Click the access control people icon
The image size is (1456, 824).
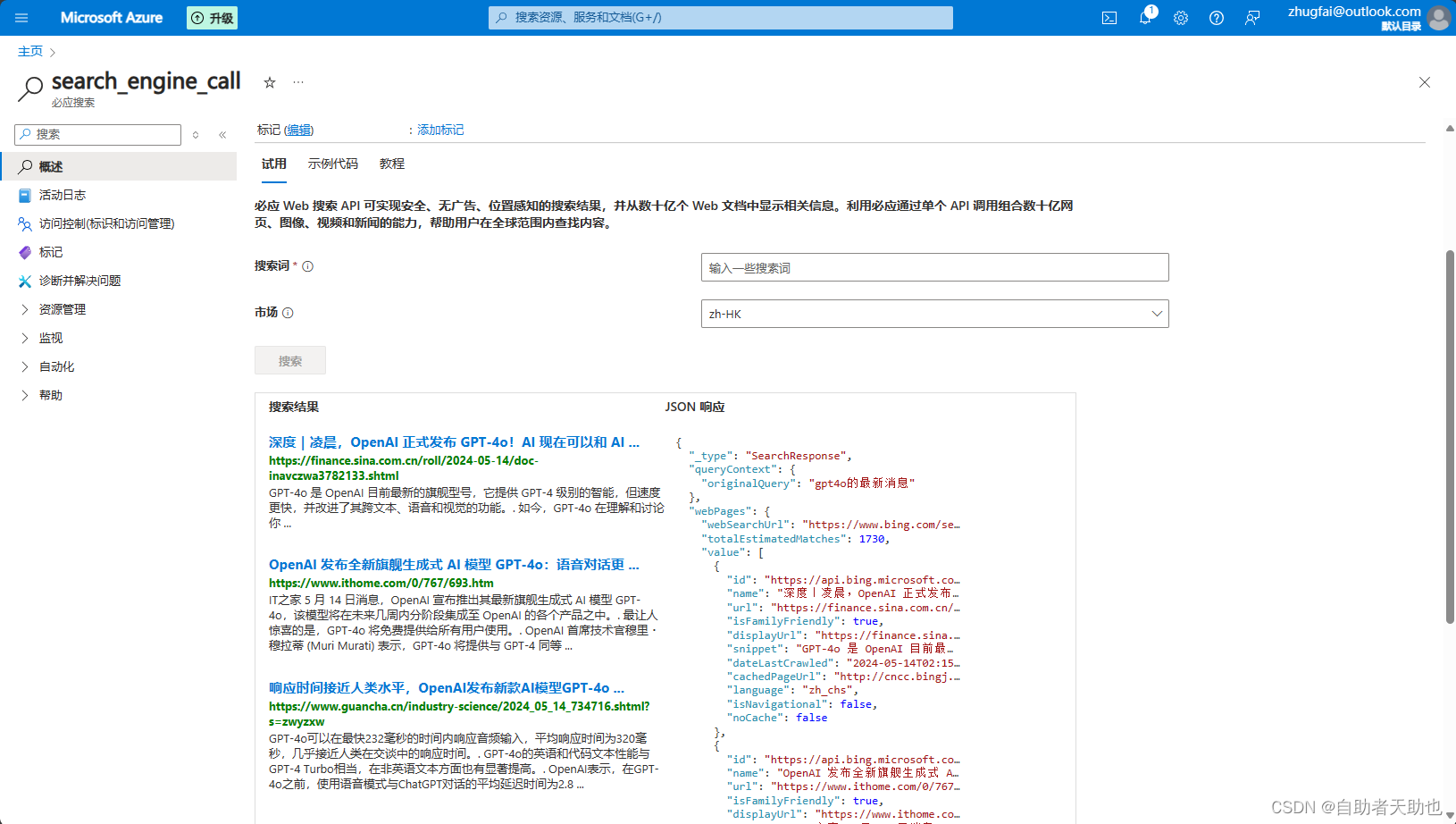[25, 223]
